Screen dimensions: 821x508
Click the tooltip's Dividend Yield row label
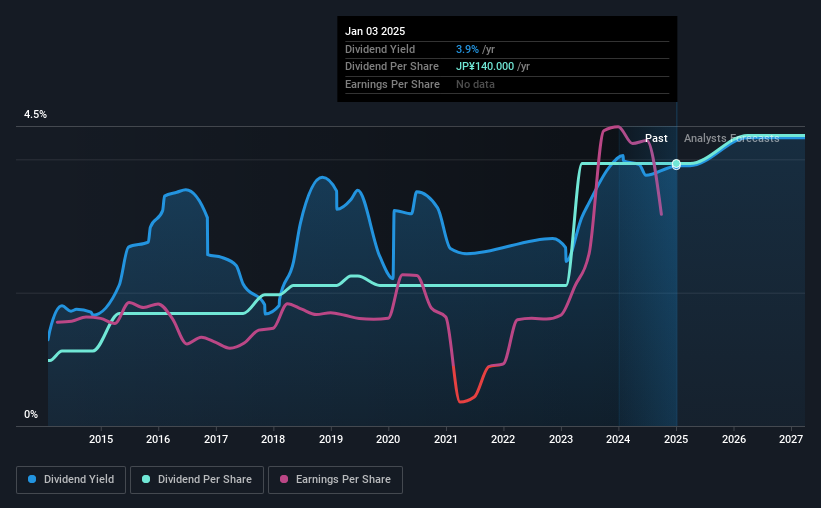coord(380,49)
